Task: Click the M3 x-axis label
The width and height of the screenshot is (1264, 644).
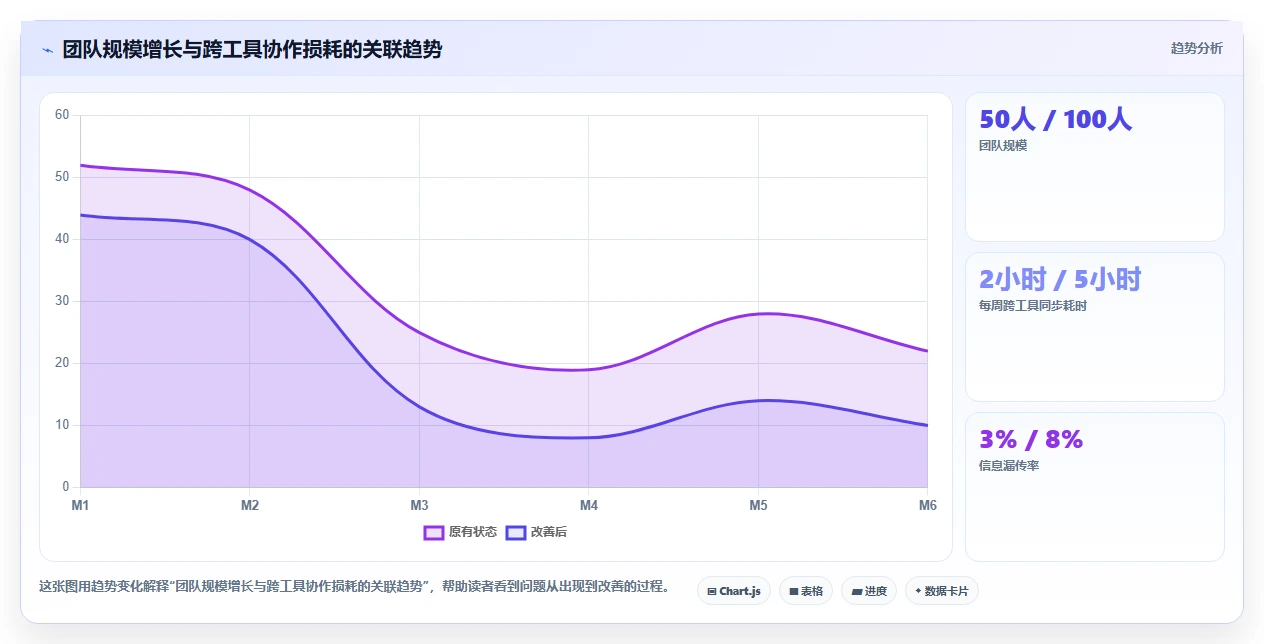Action: click(x=419, y=506)
